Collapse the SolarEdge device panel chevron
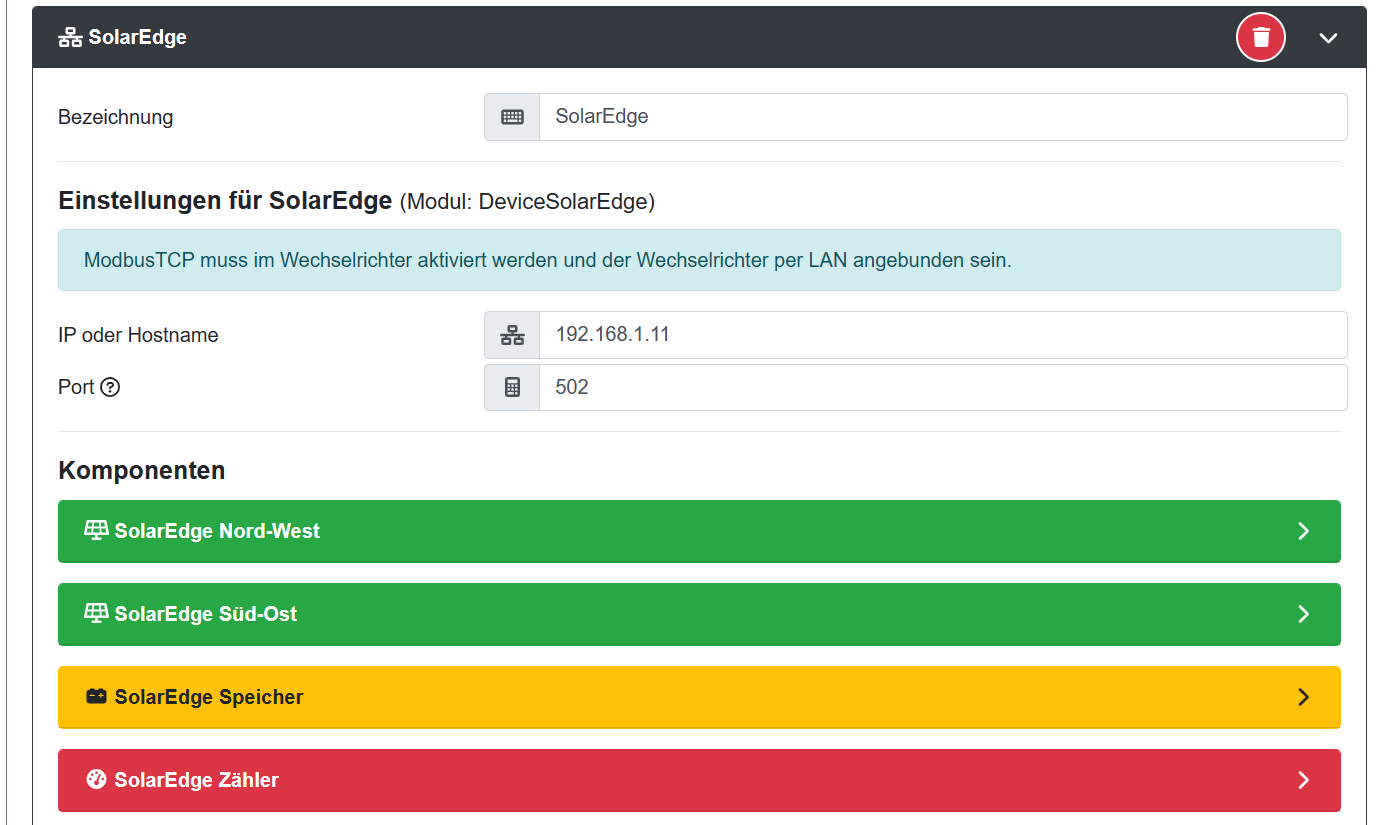The image size is (1380, 825). click(x=1328, y=38)
